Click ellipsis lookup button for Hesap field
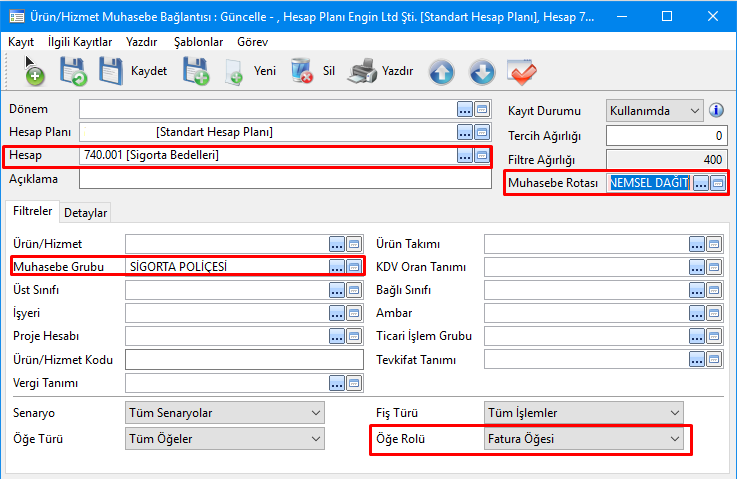 click(464, 155)
